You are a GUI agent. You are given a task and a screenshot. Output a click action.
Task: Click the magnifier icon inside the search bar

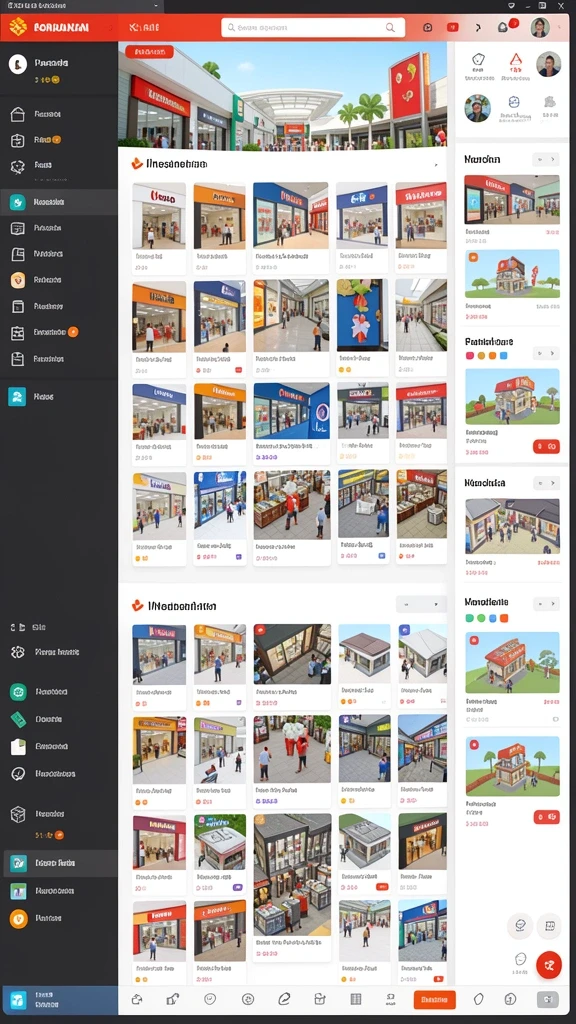[x=391, y=27]
